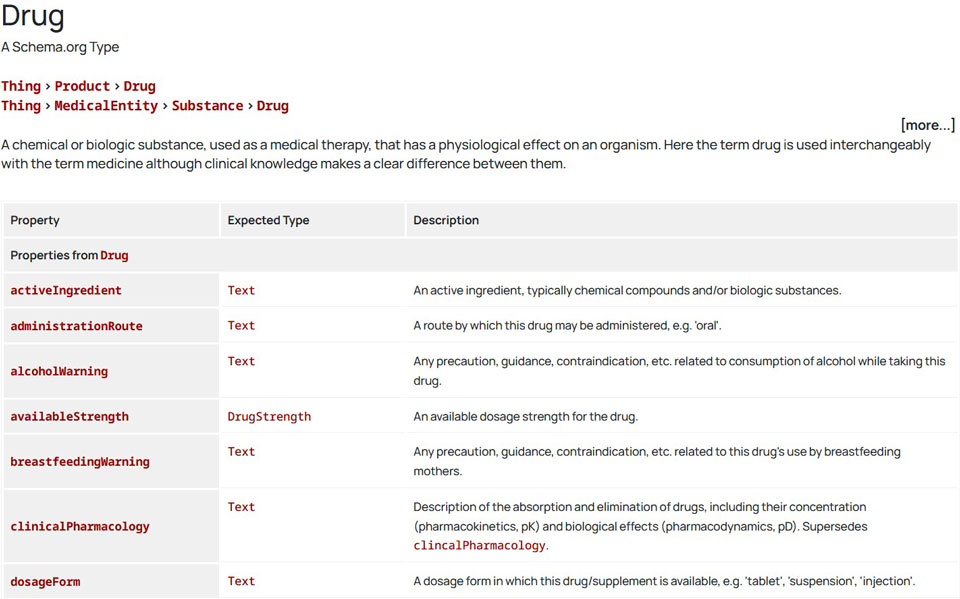Image resolution: width=960 pixels, height=599 pixels.
Task: Click 'Thing' in the MedicalEntity breadcrumb
Action: point(21,106)
